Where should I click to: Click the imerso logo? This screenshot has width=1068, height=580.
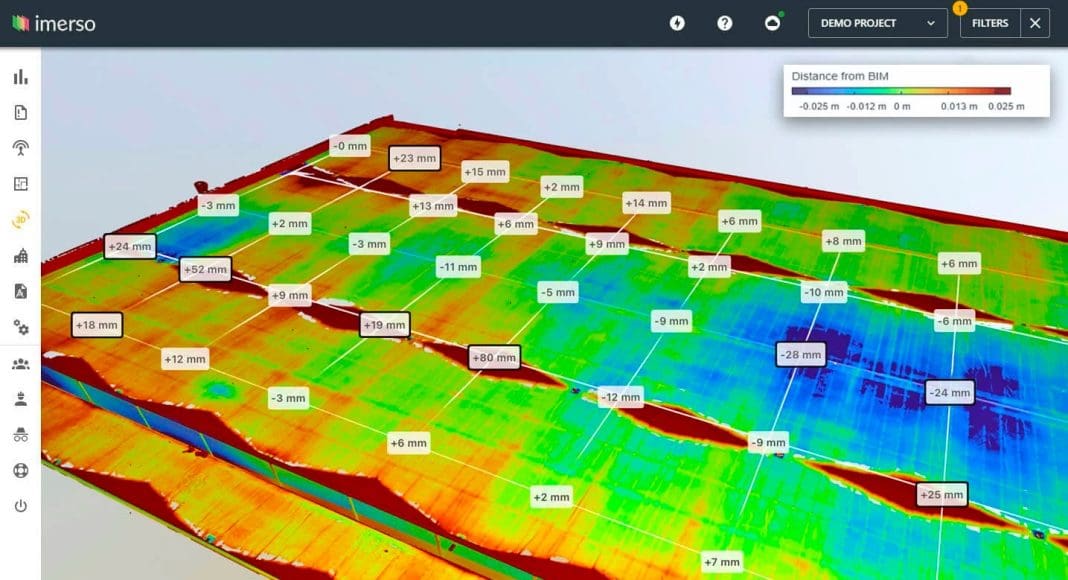click(x=54, y=23)
